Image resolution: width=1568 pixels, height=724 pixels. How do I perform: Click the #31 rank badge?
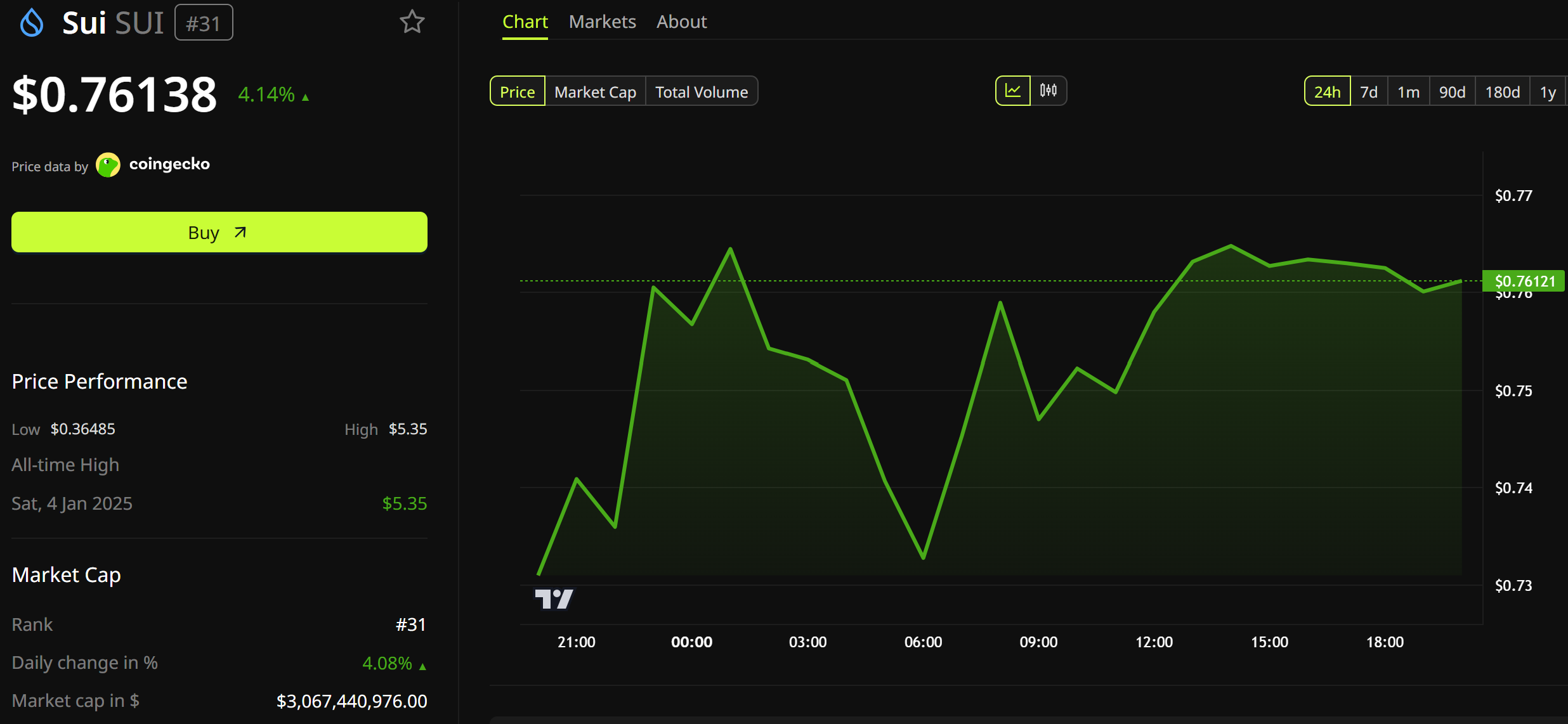tap(204, 23)
